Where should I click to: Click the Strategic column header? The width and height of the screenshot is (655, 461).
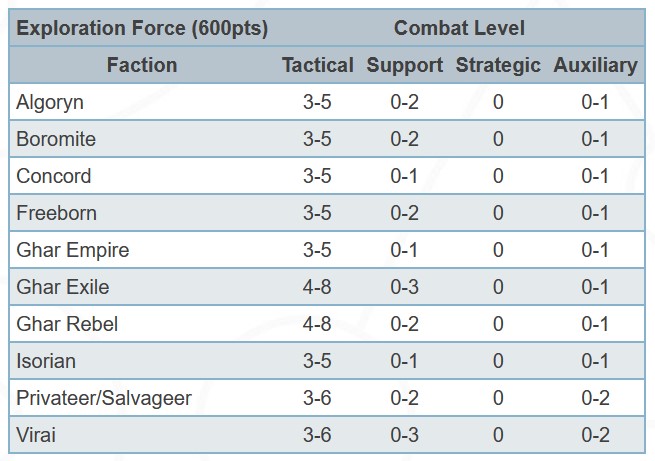497,65
